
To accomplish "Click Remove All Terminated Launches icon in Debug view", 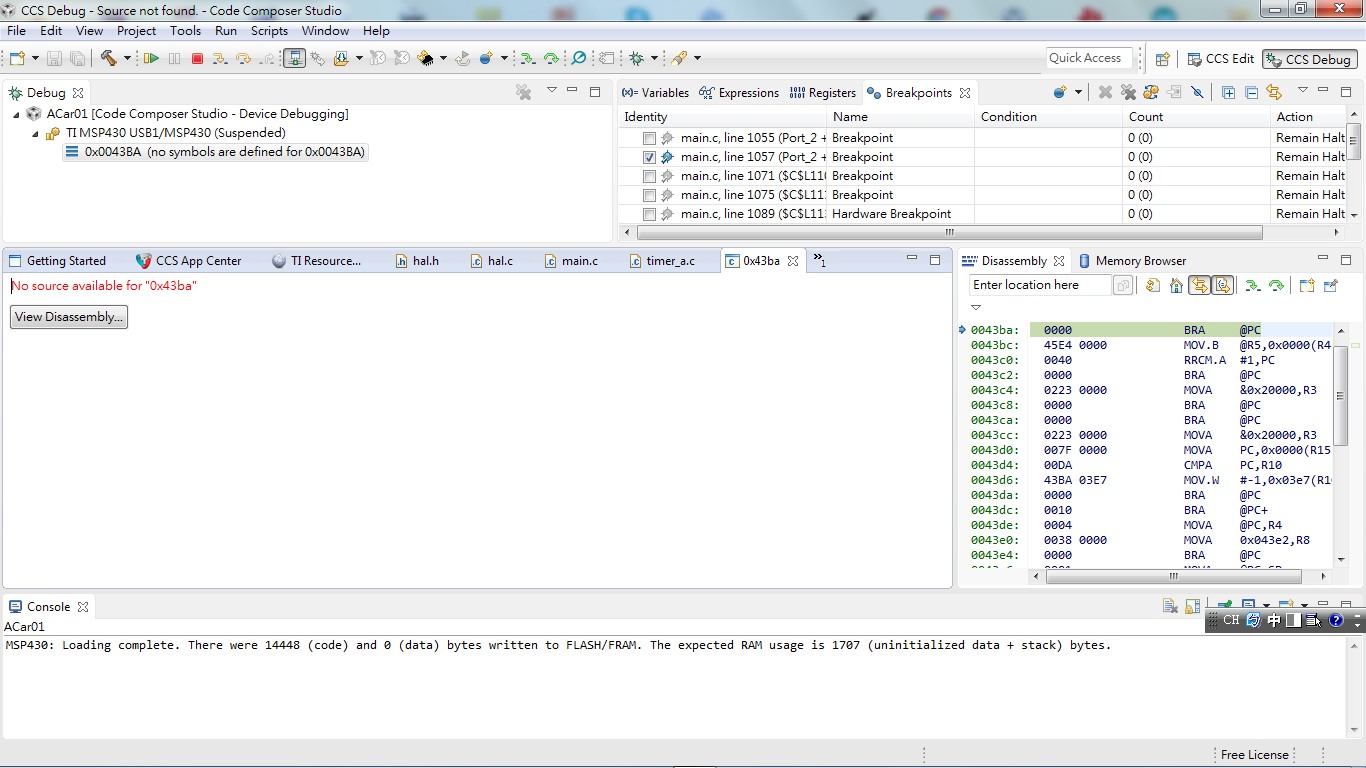I will click(523, 92).
